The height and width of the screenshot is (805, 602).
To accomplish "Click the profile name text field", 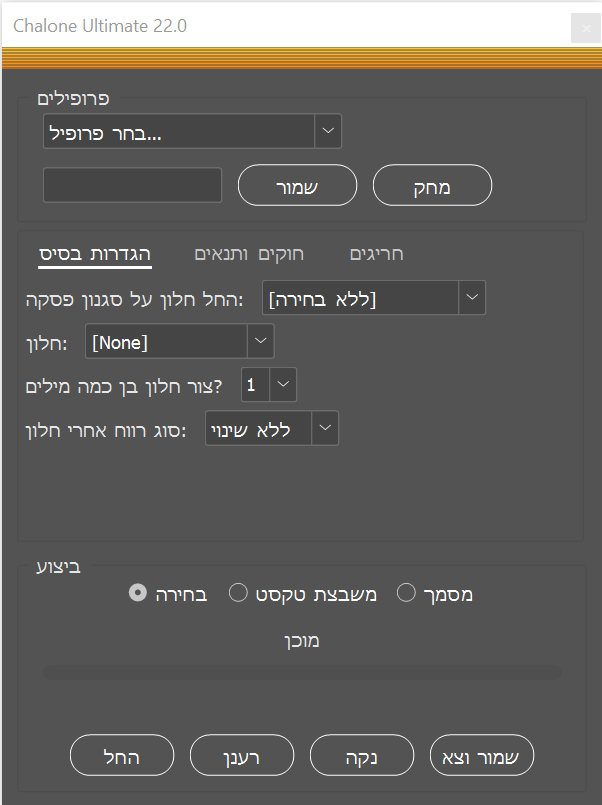I will [x=132, y=185].
